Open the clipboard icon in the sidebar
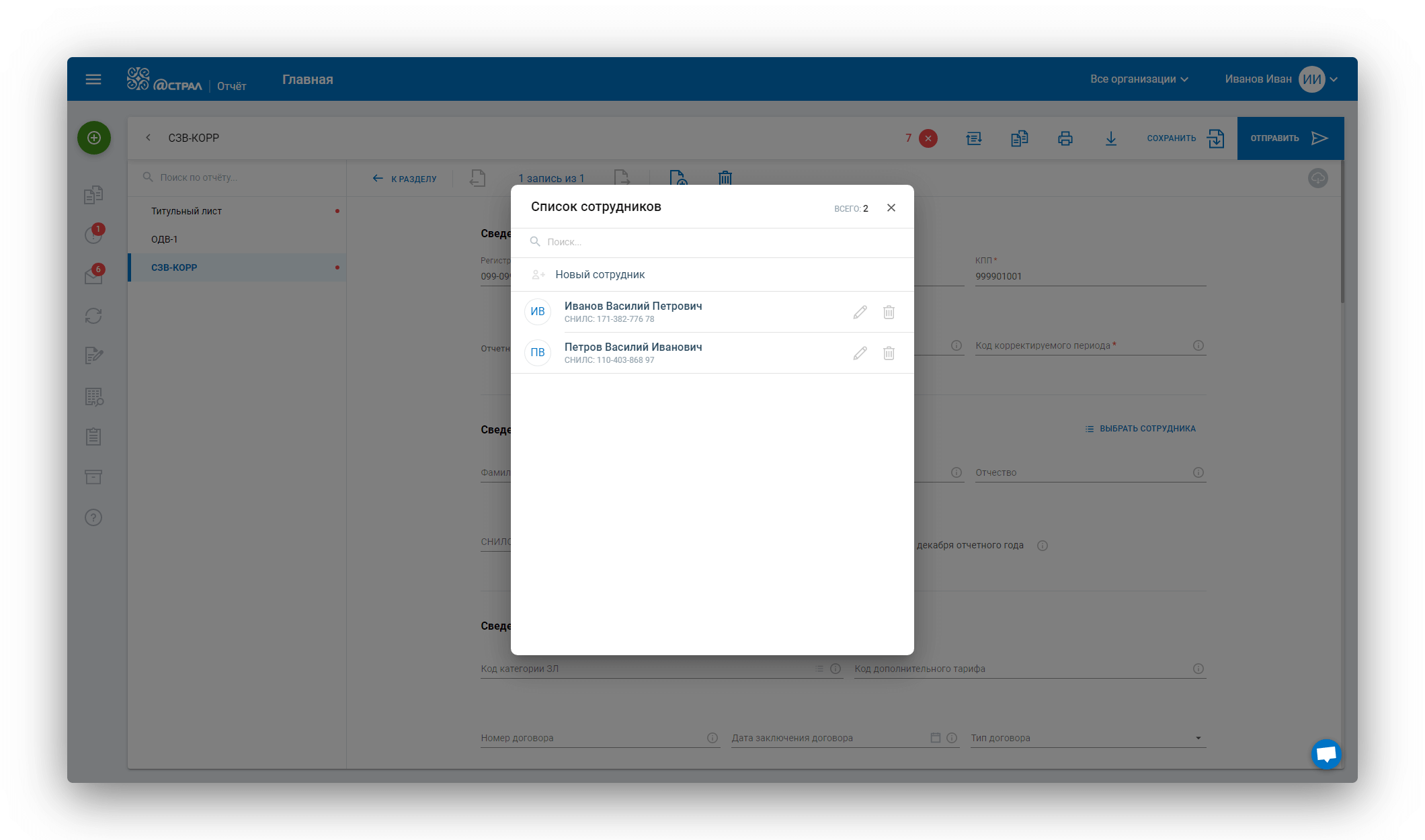The image size is (1425, 840). point(93,437)
